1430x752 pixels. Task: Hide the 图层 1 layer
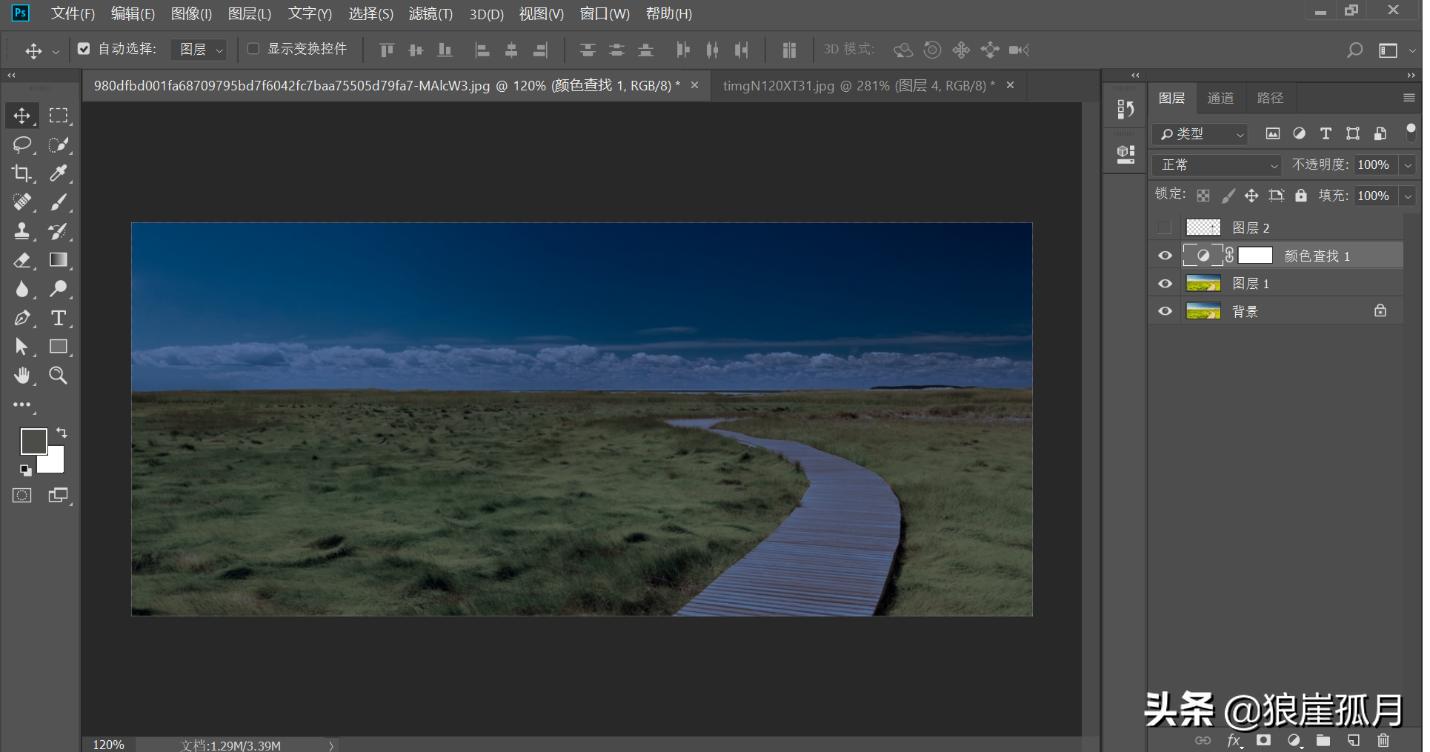point(1164,283)
